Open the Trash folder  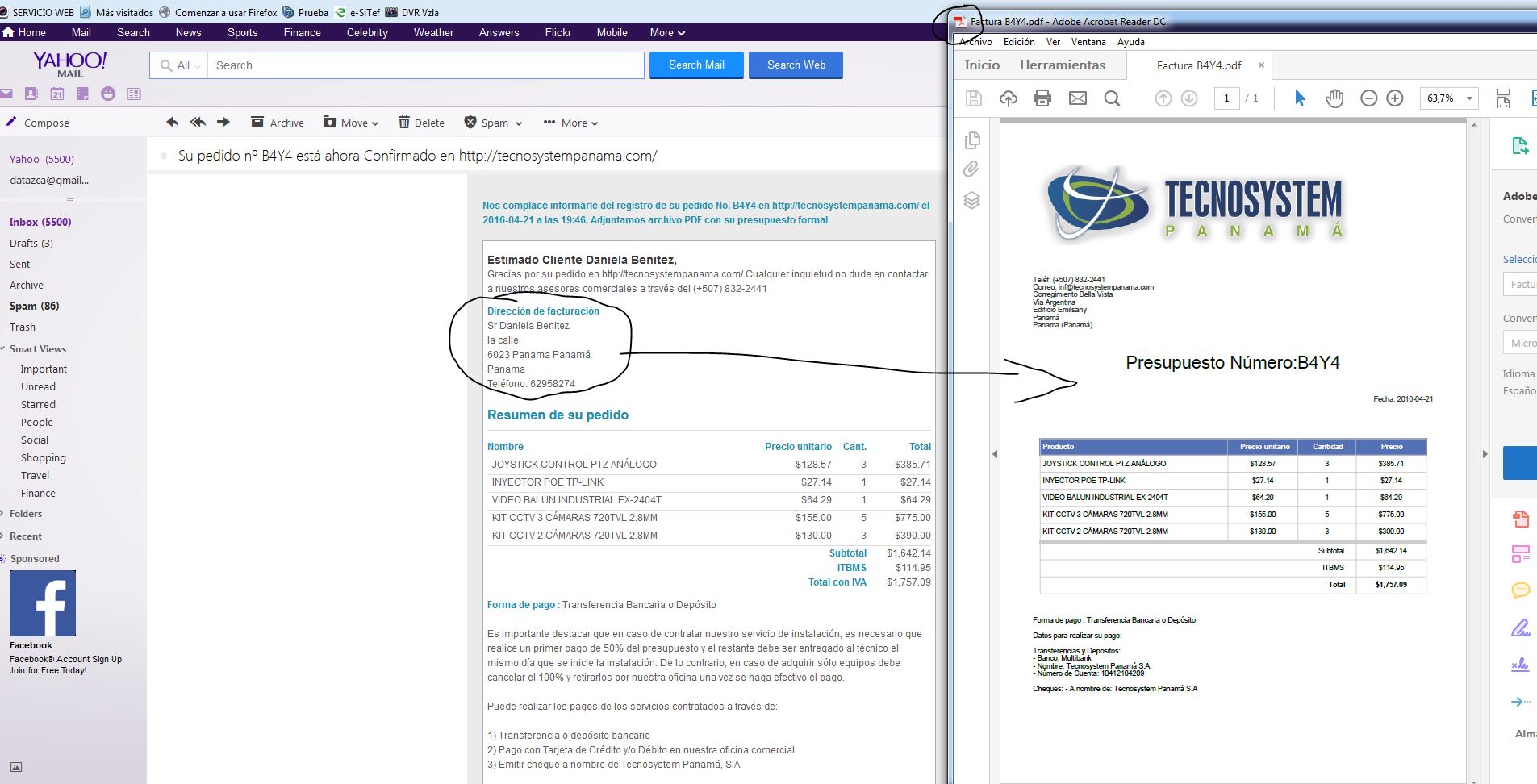pyautogui.click(x=23, y=327)
